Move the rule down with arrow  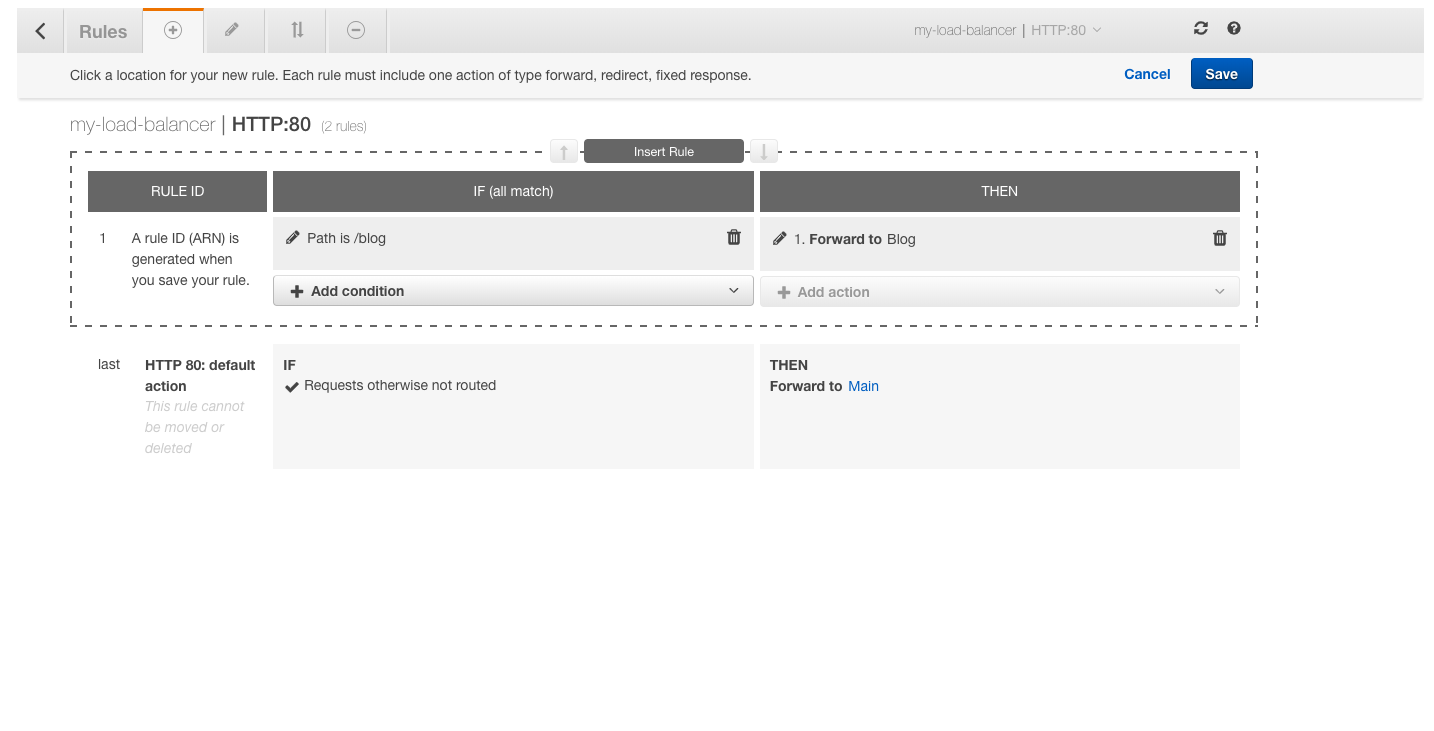coord(764,152)
